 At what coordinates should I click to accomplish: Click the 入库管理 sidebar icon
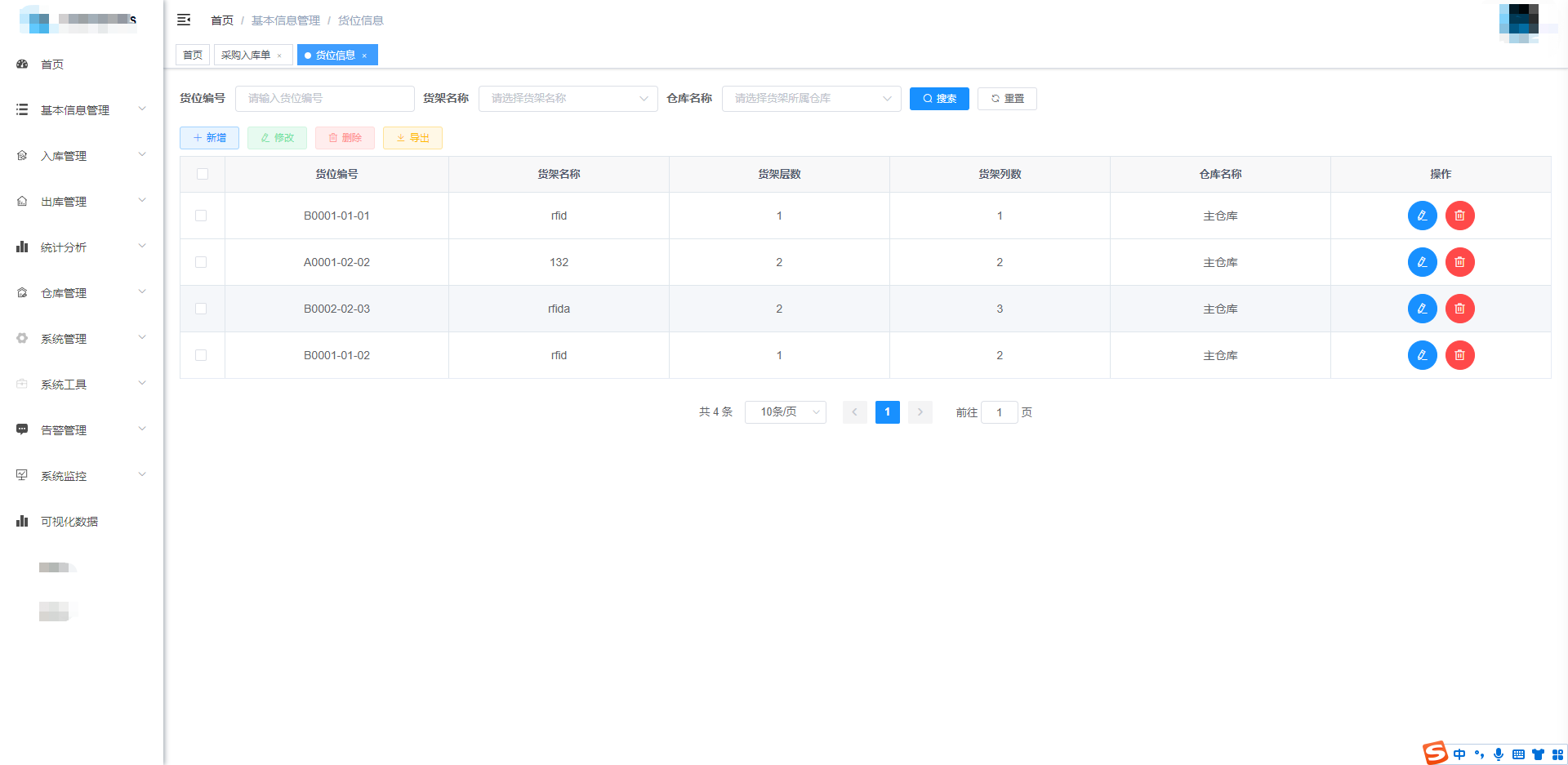[x=22, y=155]
